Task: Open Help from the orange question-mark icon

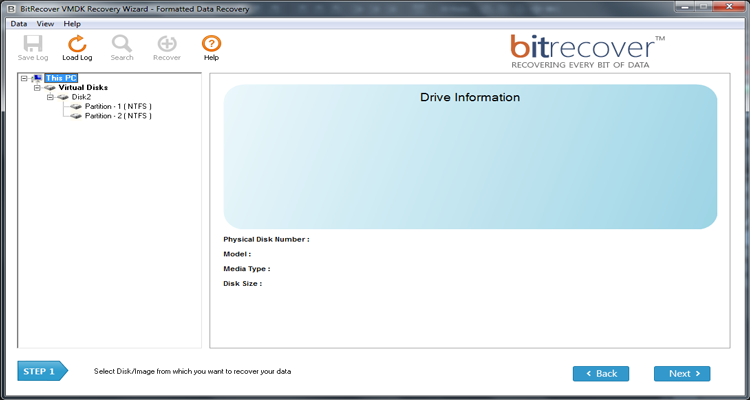Action: pos(211,44)
